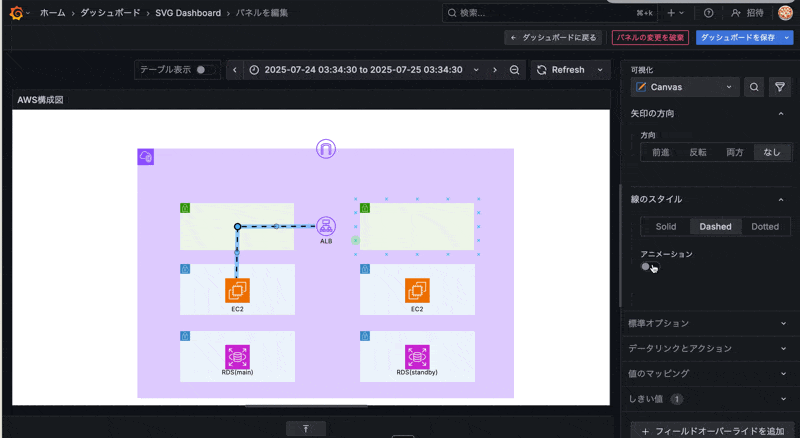This screenshot has height=438, width=800.
Task: Choose Dashed line style
Action: tap(715, 227)
